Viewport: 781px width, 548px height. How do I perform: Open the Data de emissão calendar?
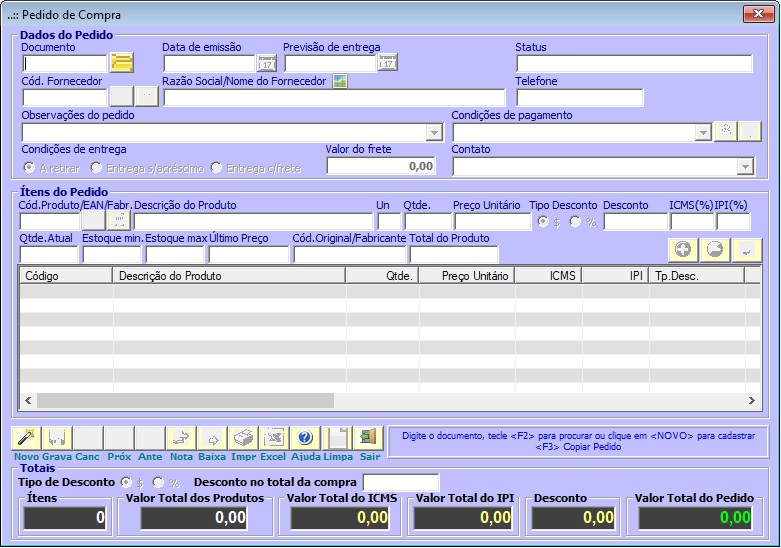(267, 63)
